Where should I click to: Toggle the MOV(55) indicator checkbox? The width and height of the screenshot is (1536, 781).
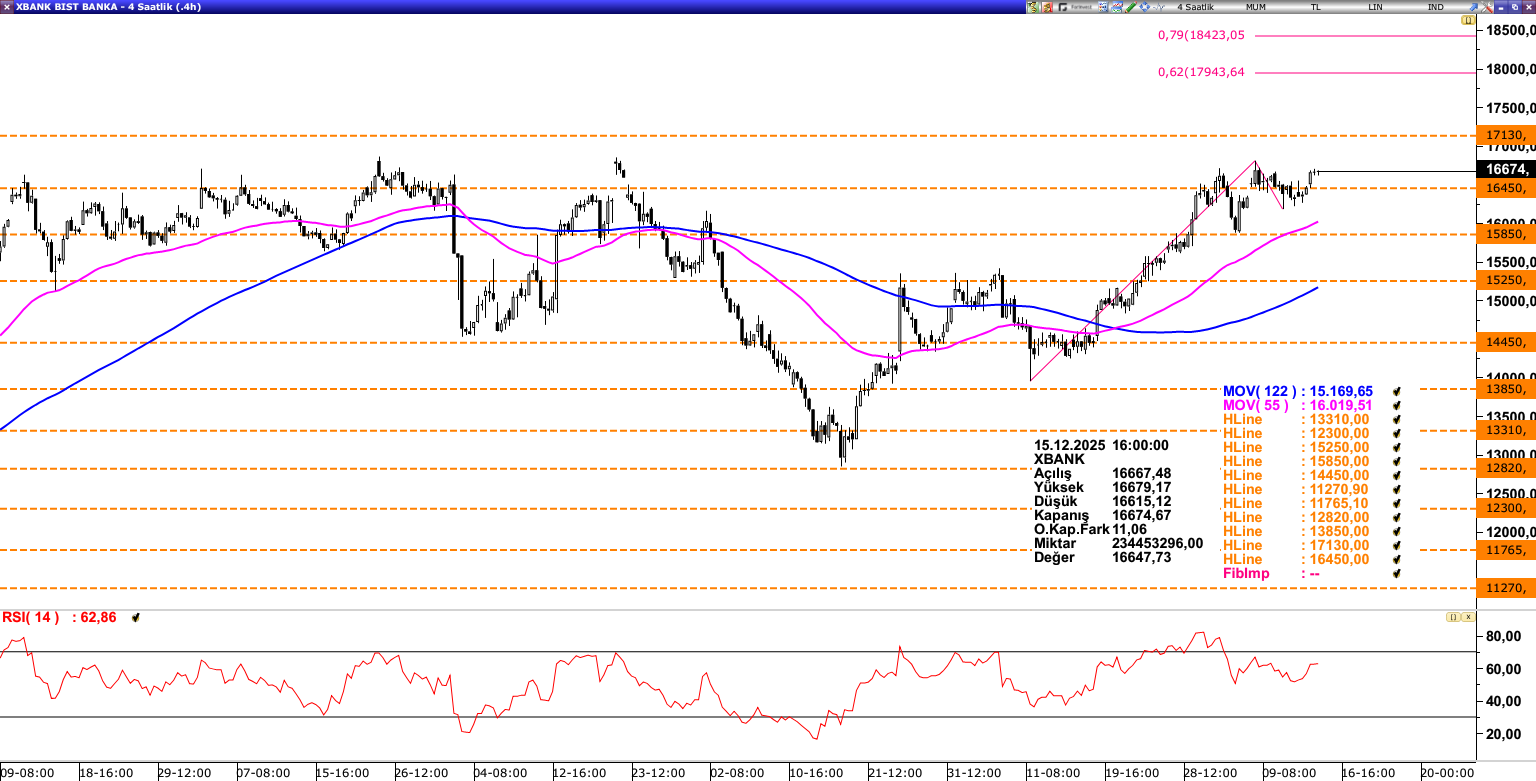[x=1396, y=405]
